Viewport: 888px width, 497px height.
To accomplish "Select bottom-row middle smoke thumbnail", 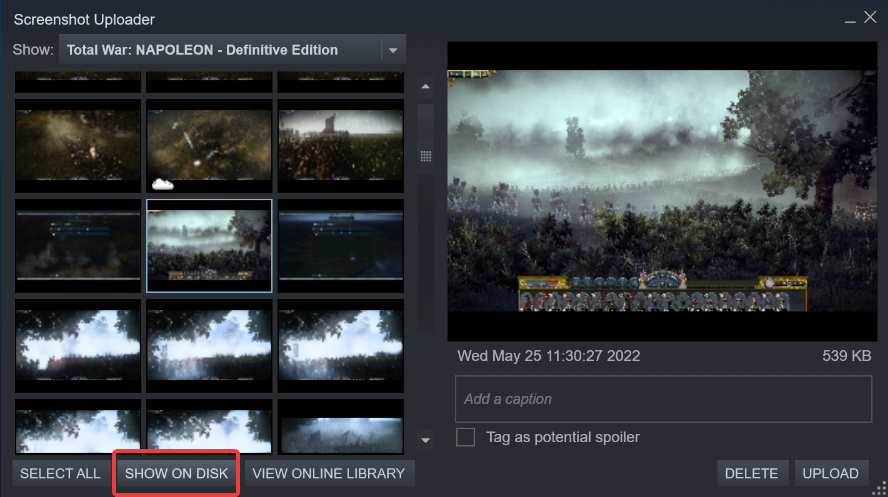I will point(209,426).
